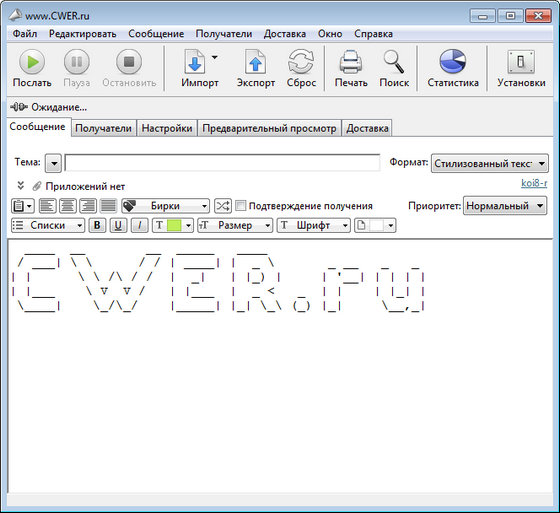Click the Print (Печать) printer icon
560x513 pixels.
(351, 62)
